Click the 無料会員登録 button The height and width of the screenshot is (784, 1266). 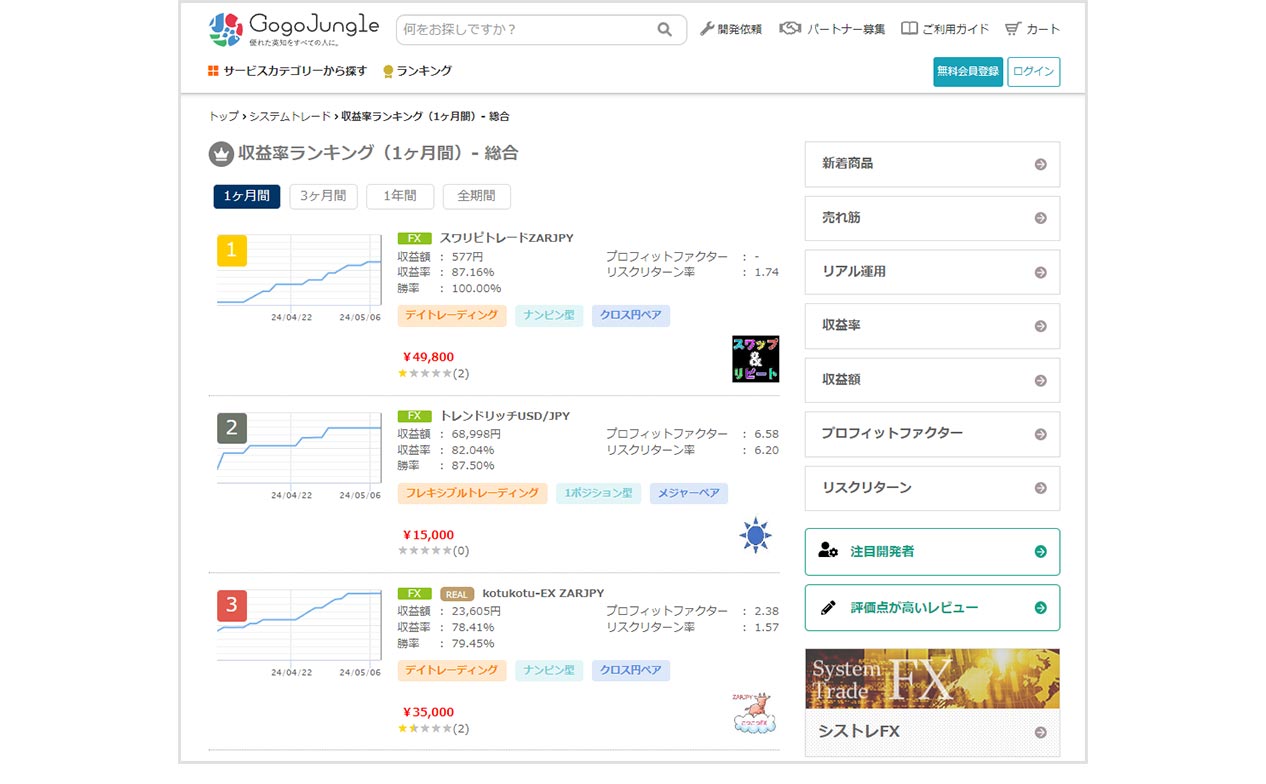pos(968,72)
